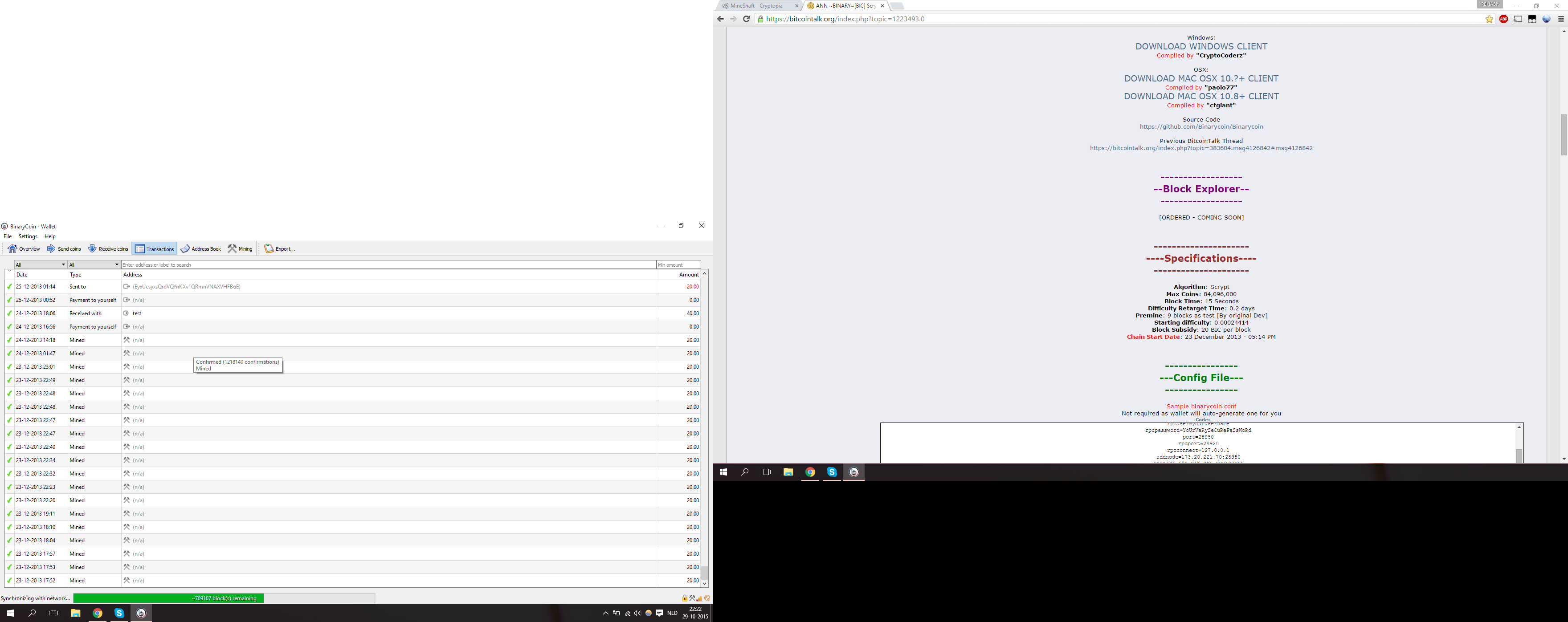Click the mining status pickaxe icon in status bar
The height and width of the screenshot is (622, 1568).
click(x=692, y=598)
